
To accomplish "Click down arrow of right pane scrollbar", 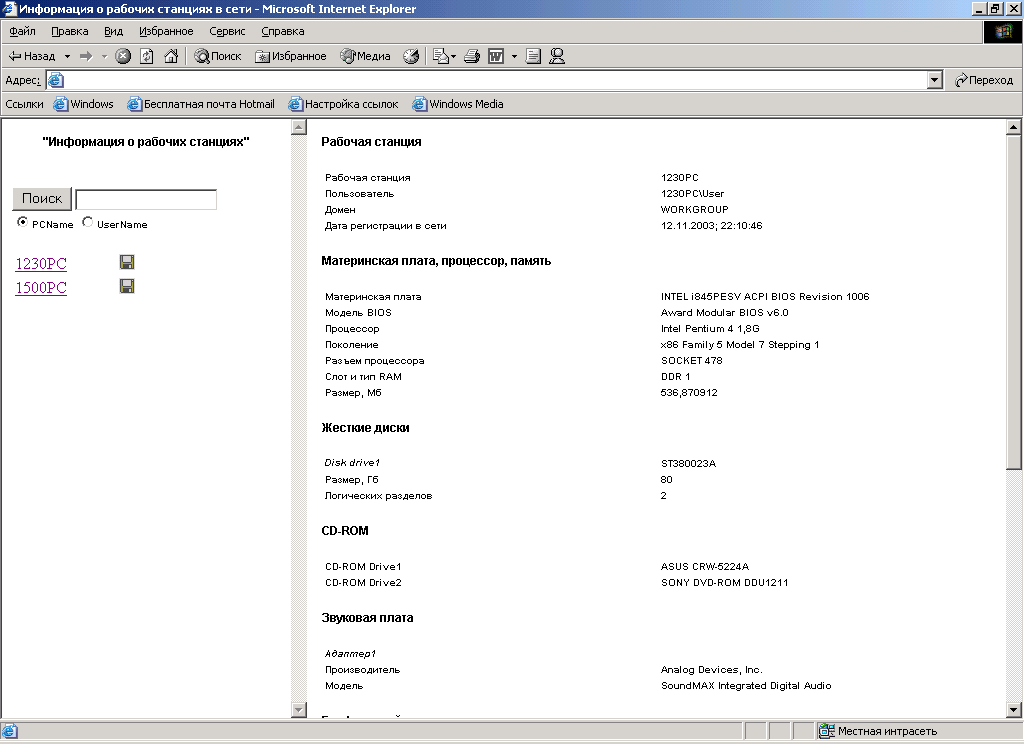I will click(x=1014, y=710).
